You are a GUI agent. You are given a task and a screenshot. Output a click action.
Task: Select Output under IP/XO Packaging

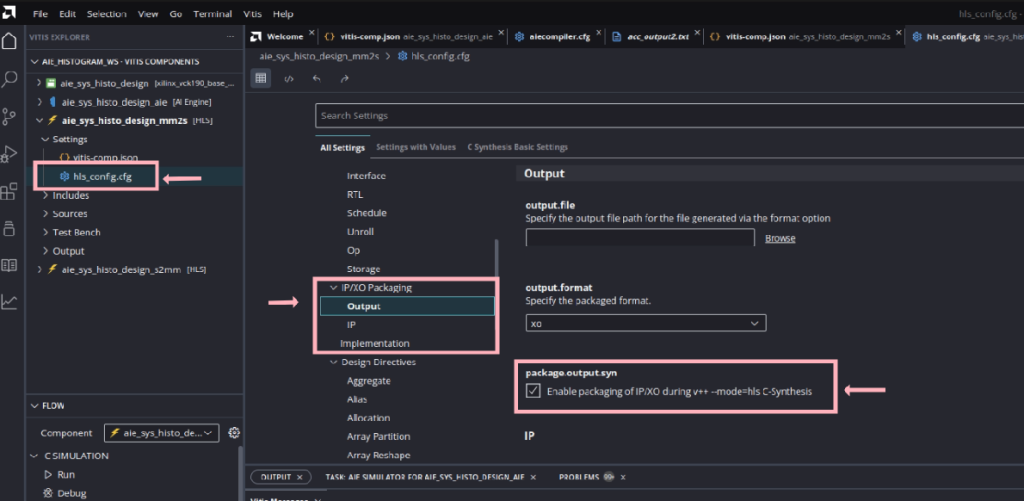click(407, 306)
